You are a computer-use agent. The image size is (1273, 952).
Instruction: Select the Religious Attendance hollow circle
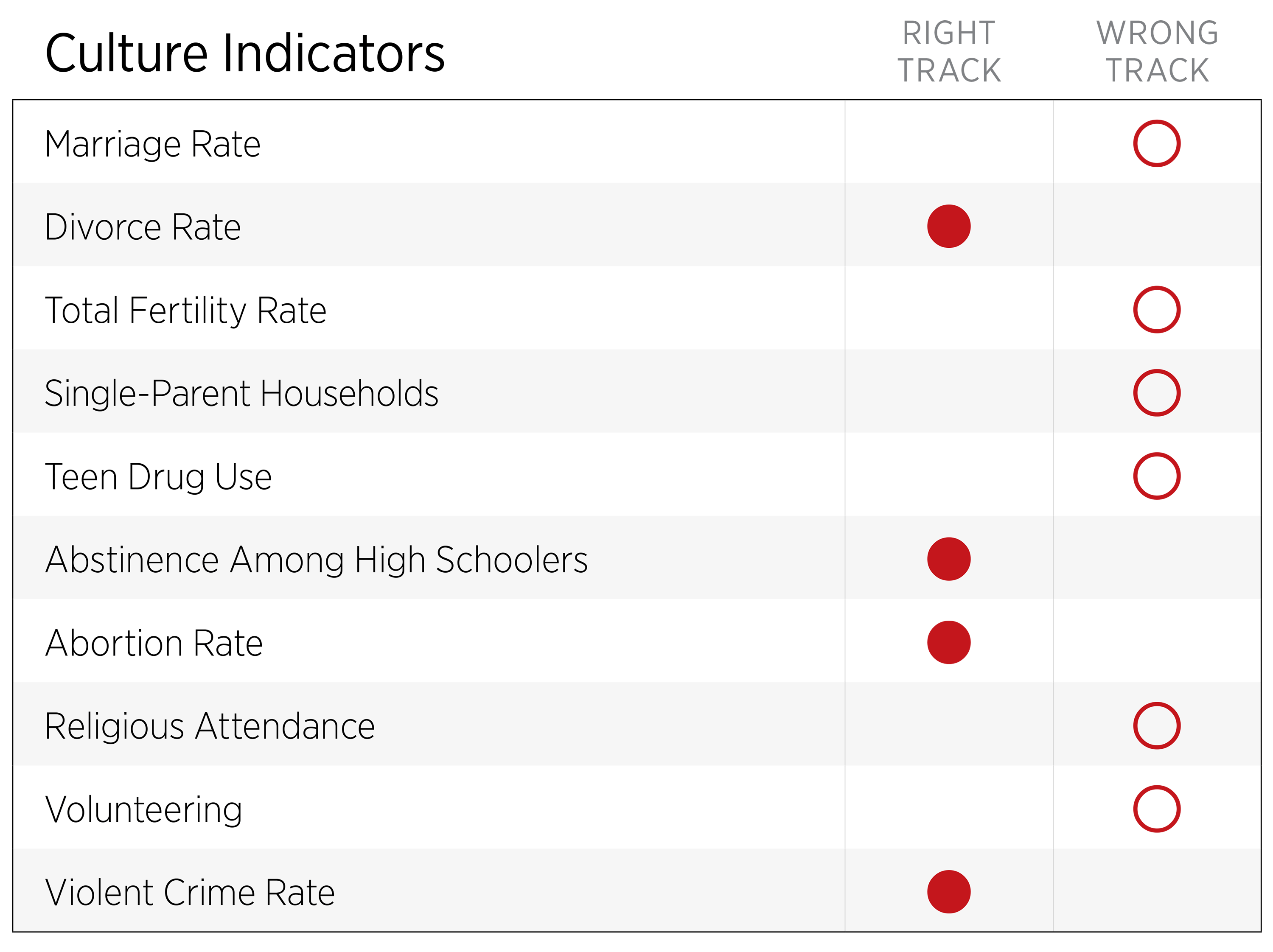point(1156,725)
